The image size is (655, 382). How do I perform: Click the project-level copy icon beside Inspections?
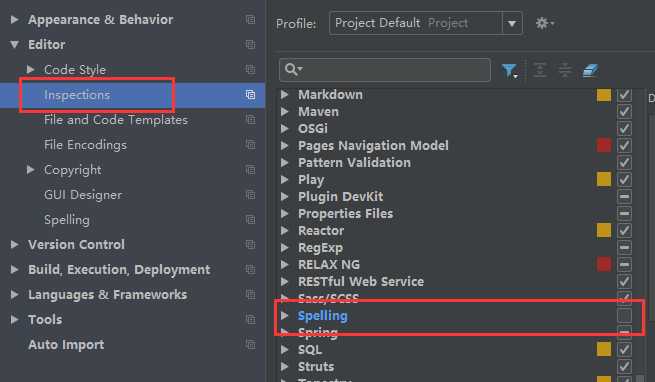click(x=250, y=95)
